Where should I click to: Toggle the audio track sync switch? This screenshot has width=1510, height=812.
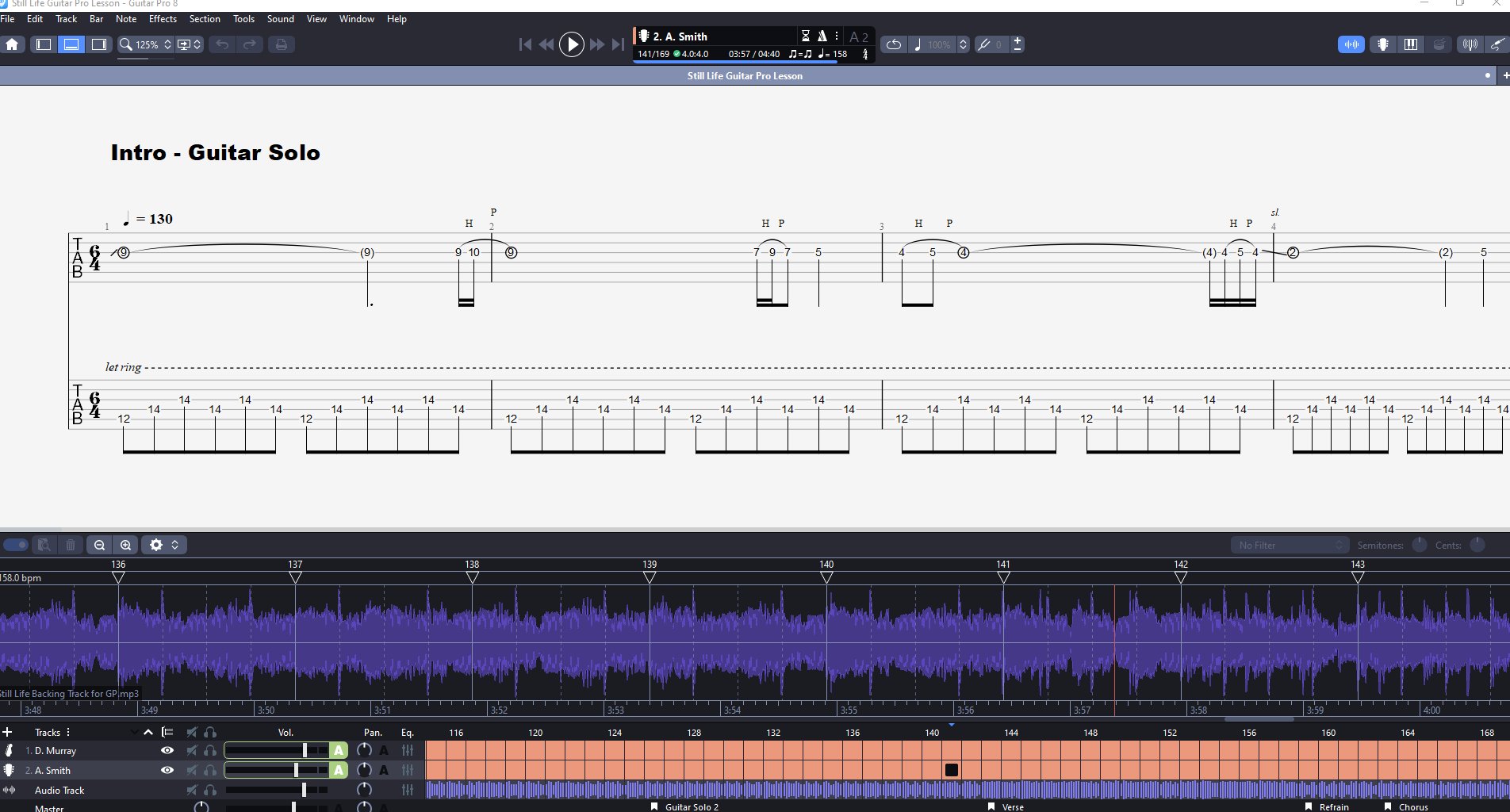[15, 545]
